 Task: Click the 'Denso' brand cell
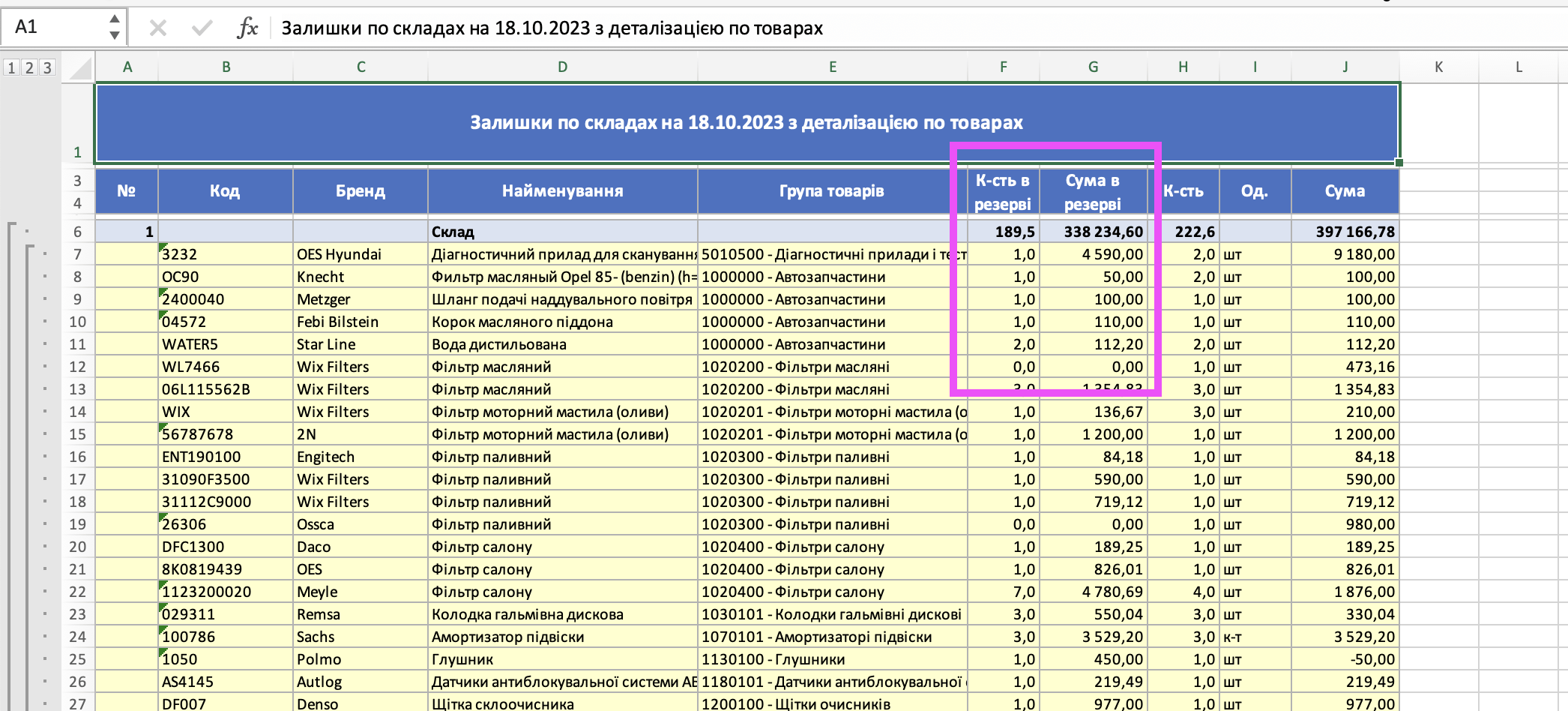(361, 703)
